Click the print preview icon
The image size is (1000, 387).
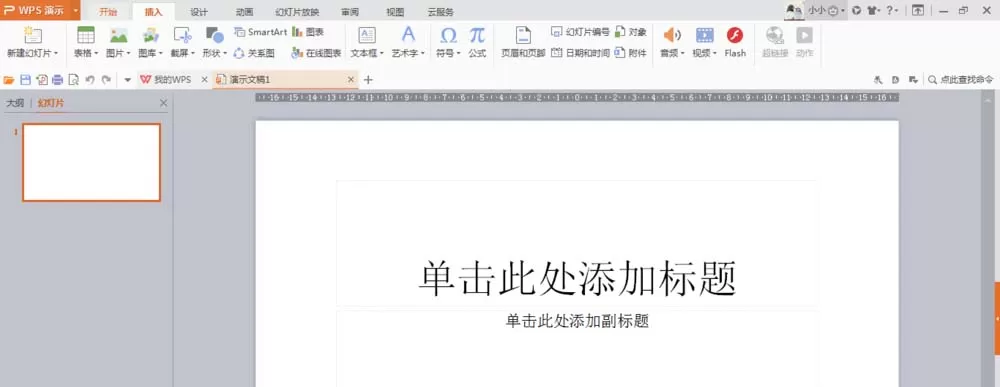tap(73, 80)
